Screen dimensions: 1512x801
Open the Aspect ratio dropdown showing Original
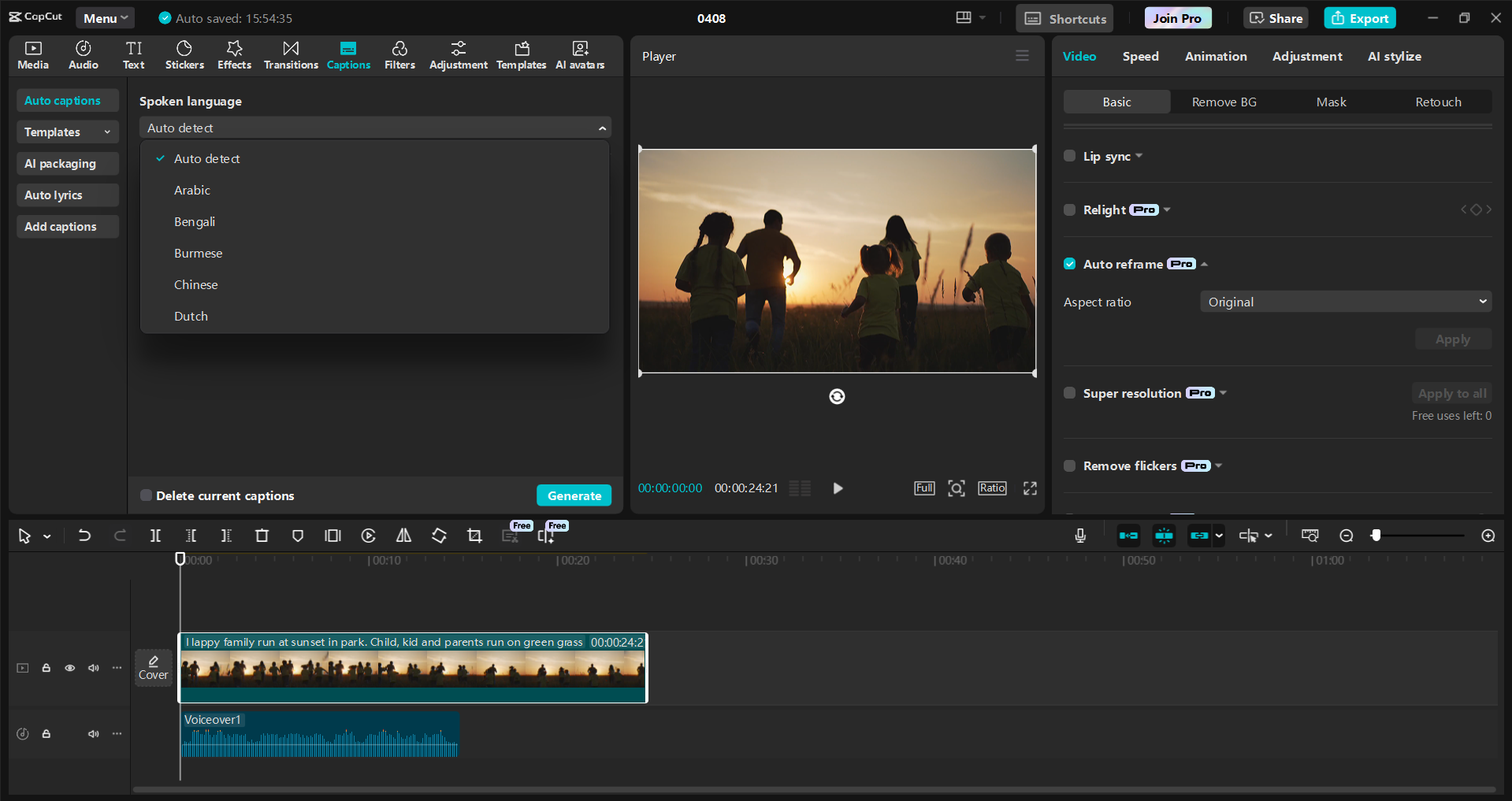(1344, 301)
